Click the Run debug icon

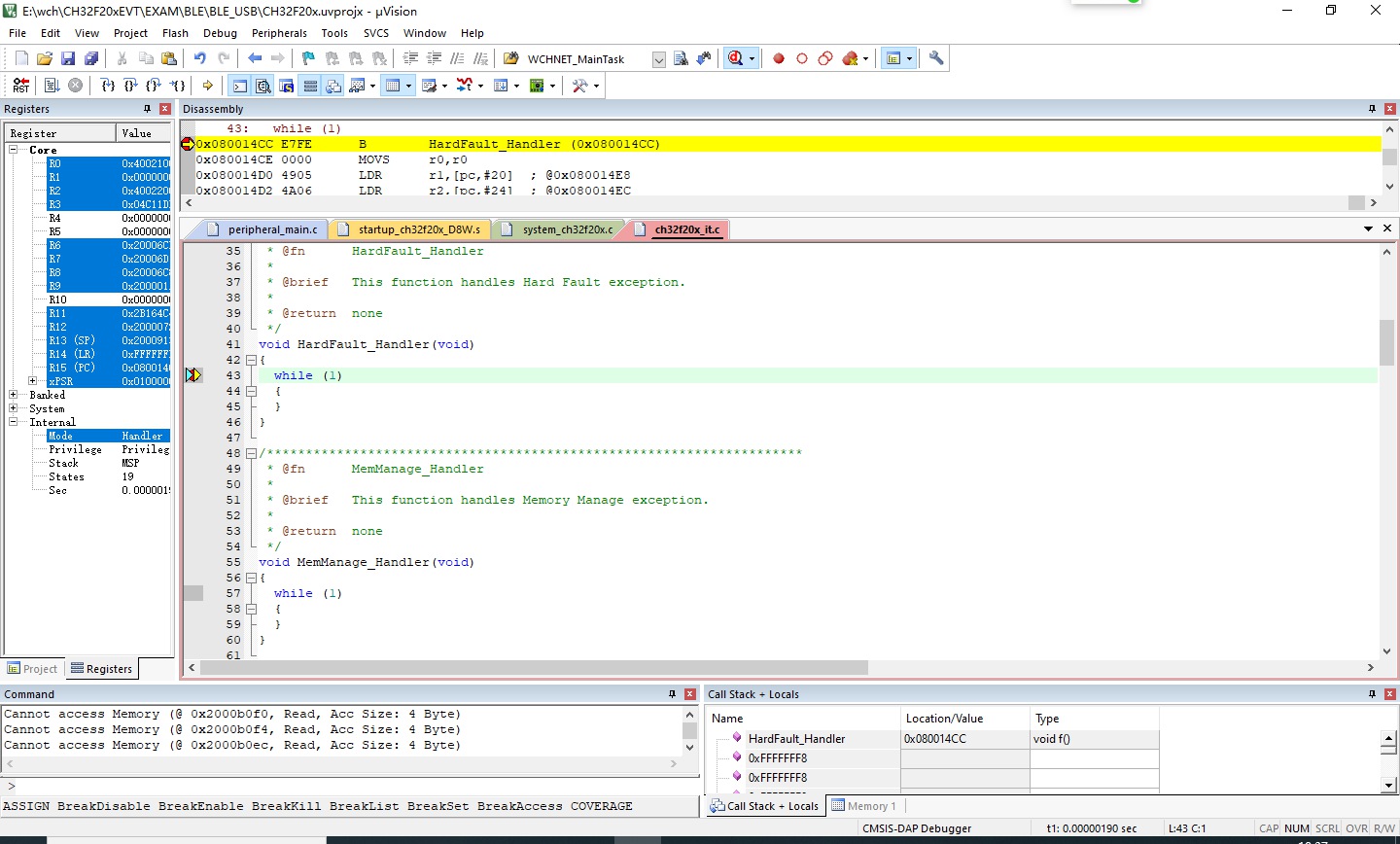tap(52, 86)
